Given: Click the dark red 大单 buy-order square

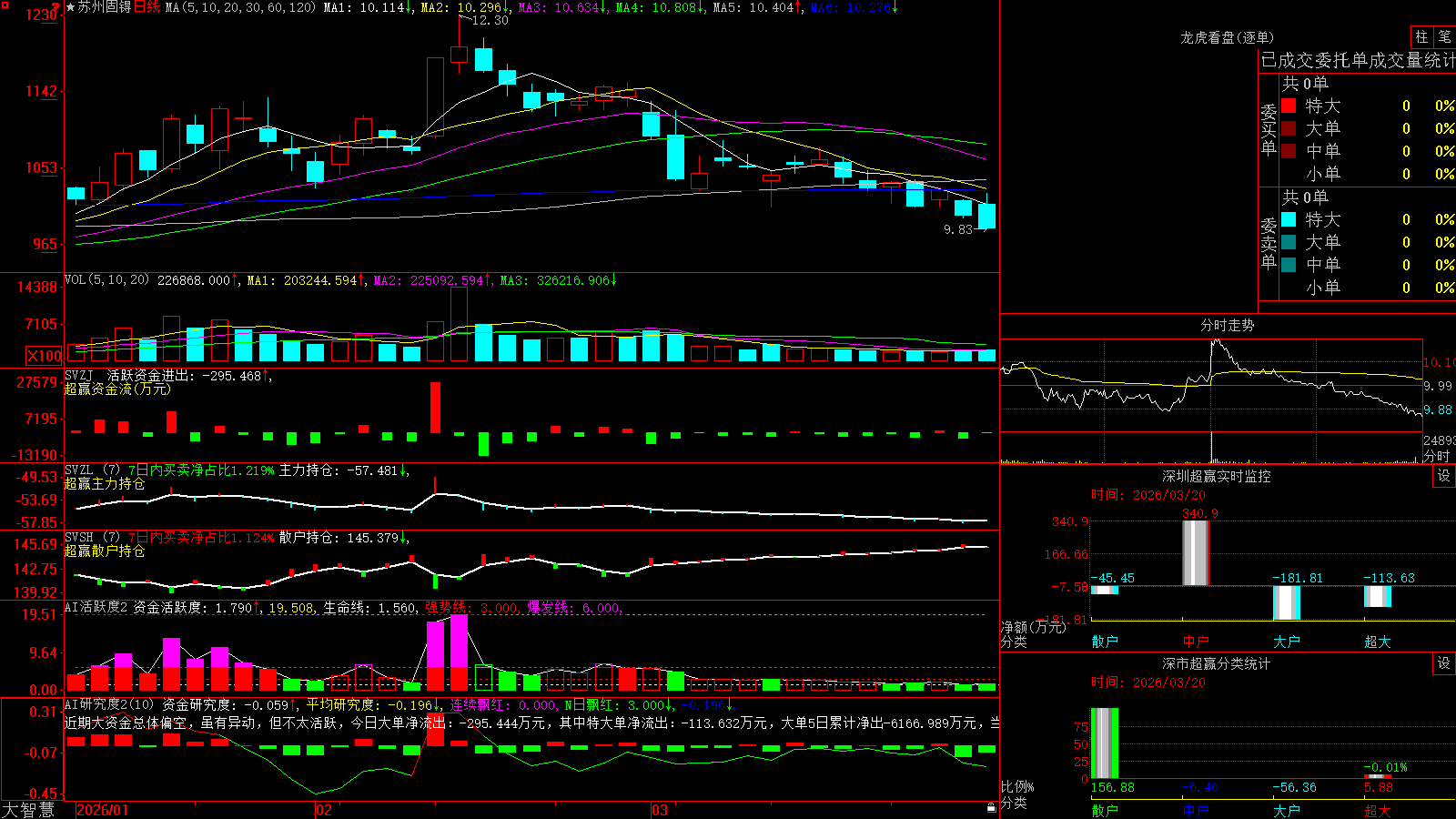Looking at the screenshot, I should click(1289, 128).
